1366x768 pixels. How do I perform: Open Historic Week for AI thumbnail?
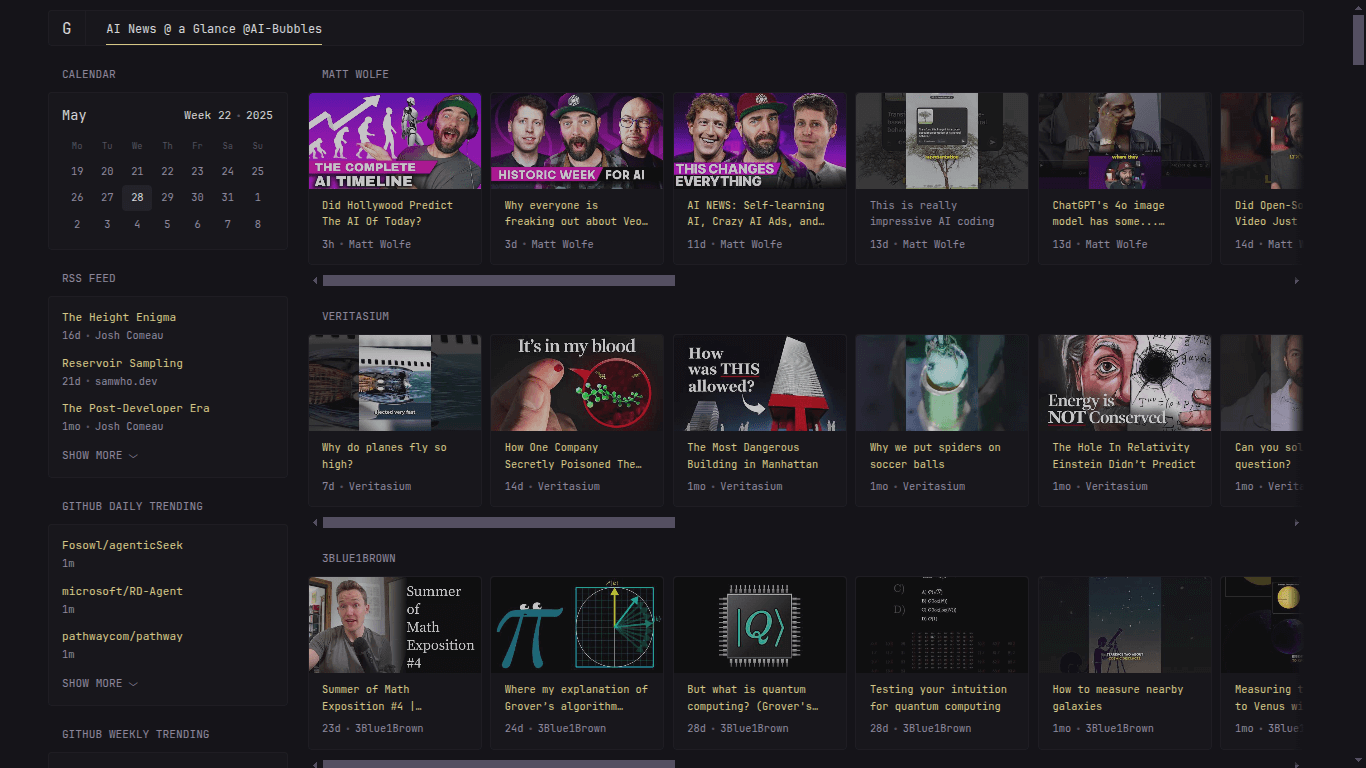point(577,141)
